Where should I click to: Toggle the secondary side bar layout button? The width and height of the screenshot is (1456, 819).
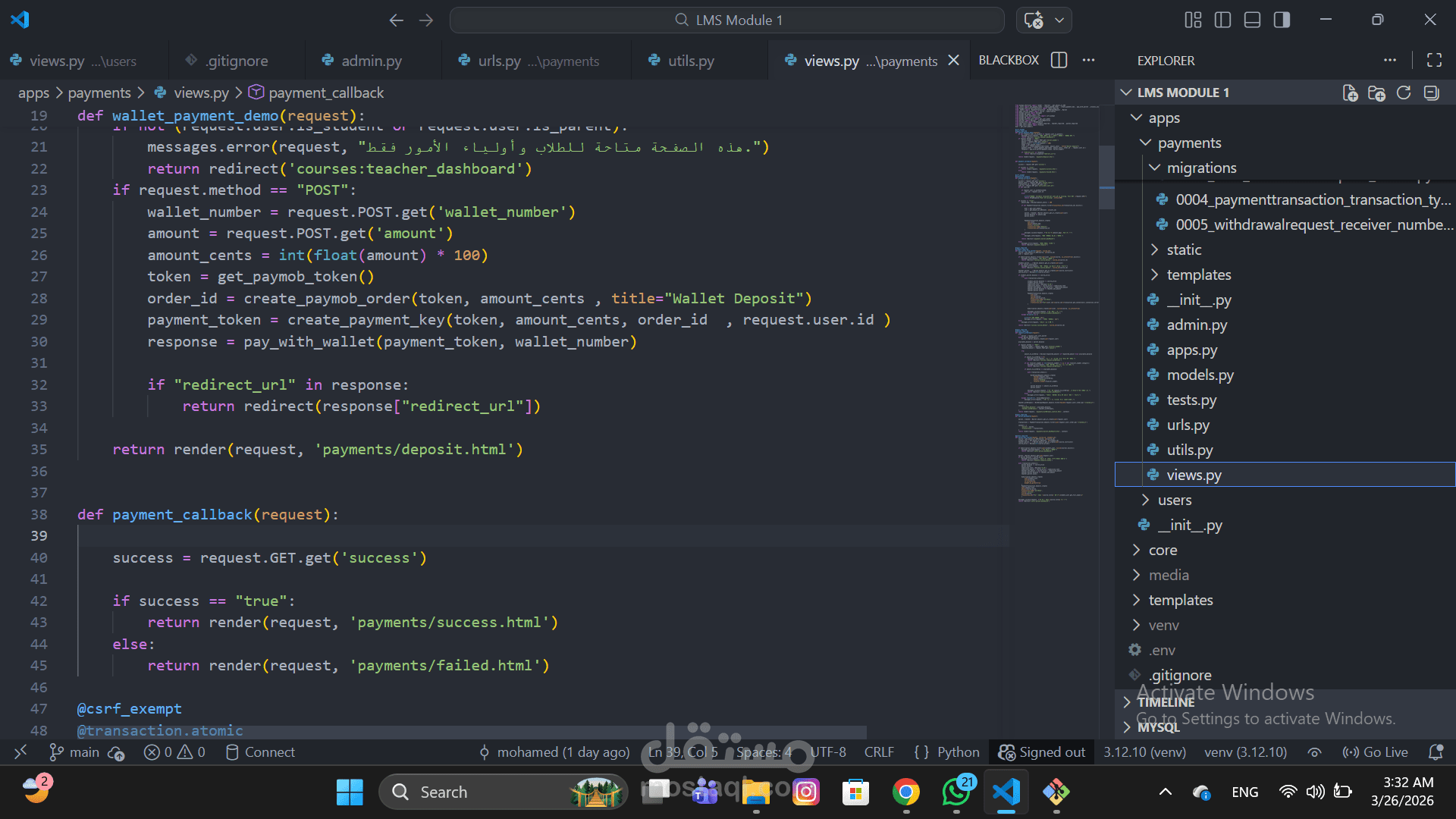[x=1282, y=20]
